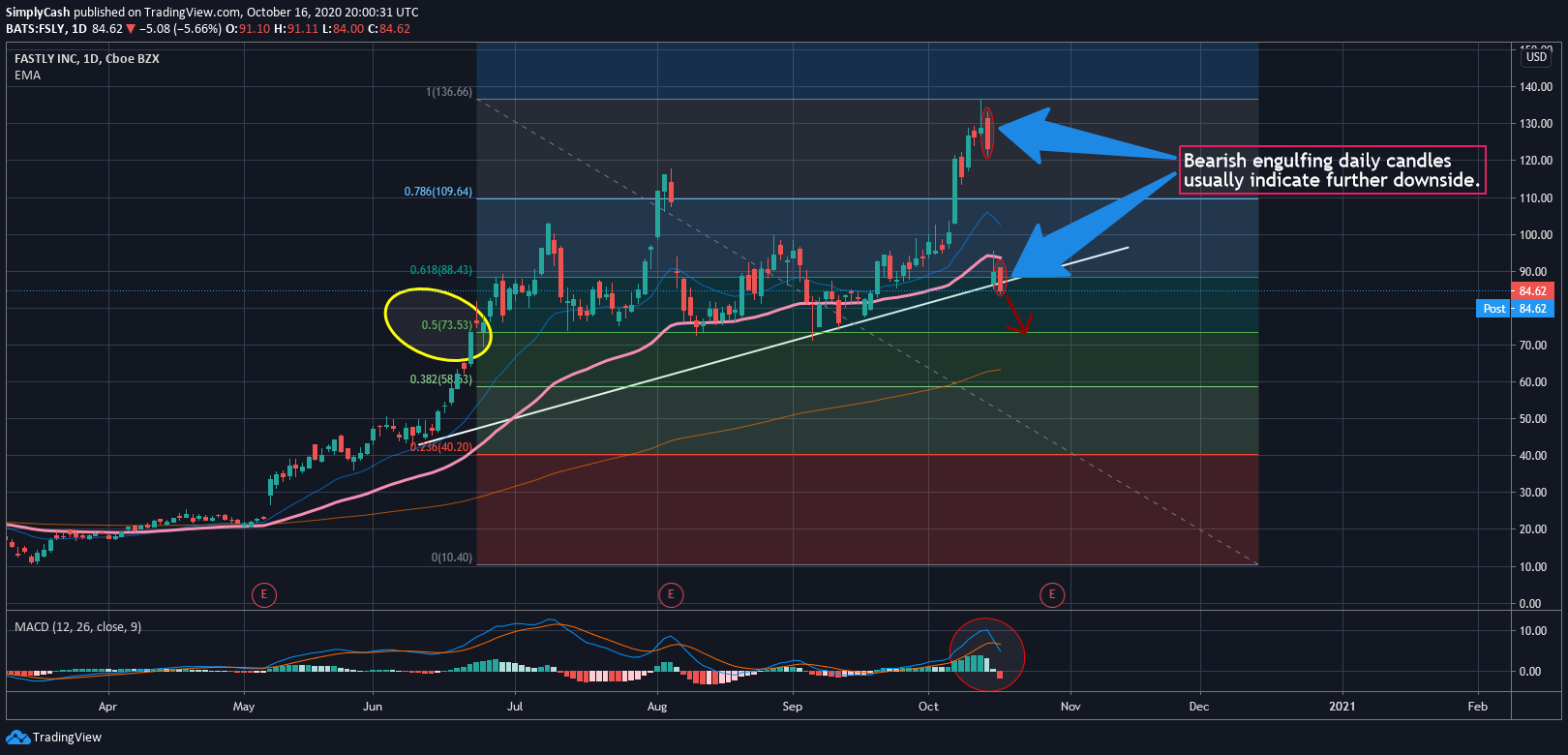Screen dimensions: 1568x755
Task: Click the upcoming earnings marker E near November
Action: [x=1052, y=594]
